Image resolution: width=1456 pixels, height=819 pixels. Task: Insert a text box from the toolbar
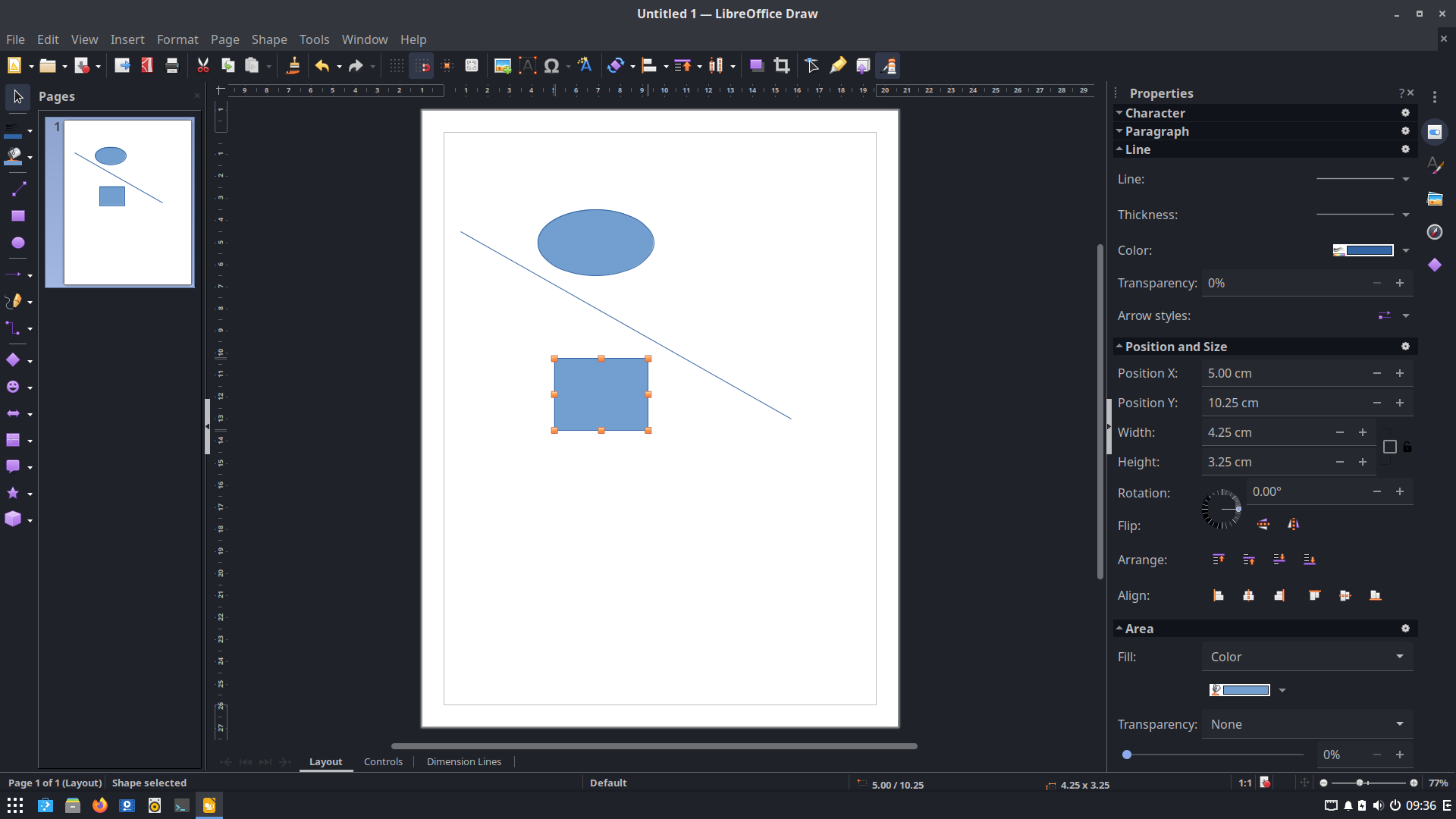[528, 66]
